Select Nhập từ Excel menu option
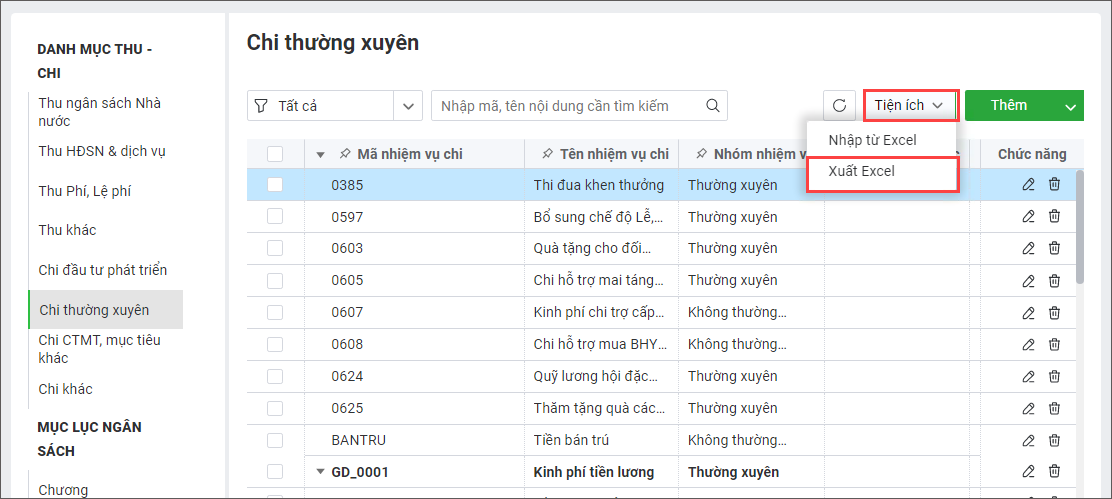Image resolution: width=1112 pixels, height=499 pixels. [872, 140]
